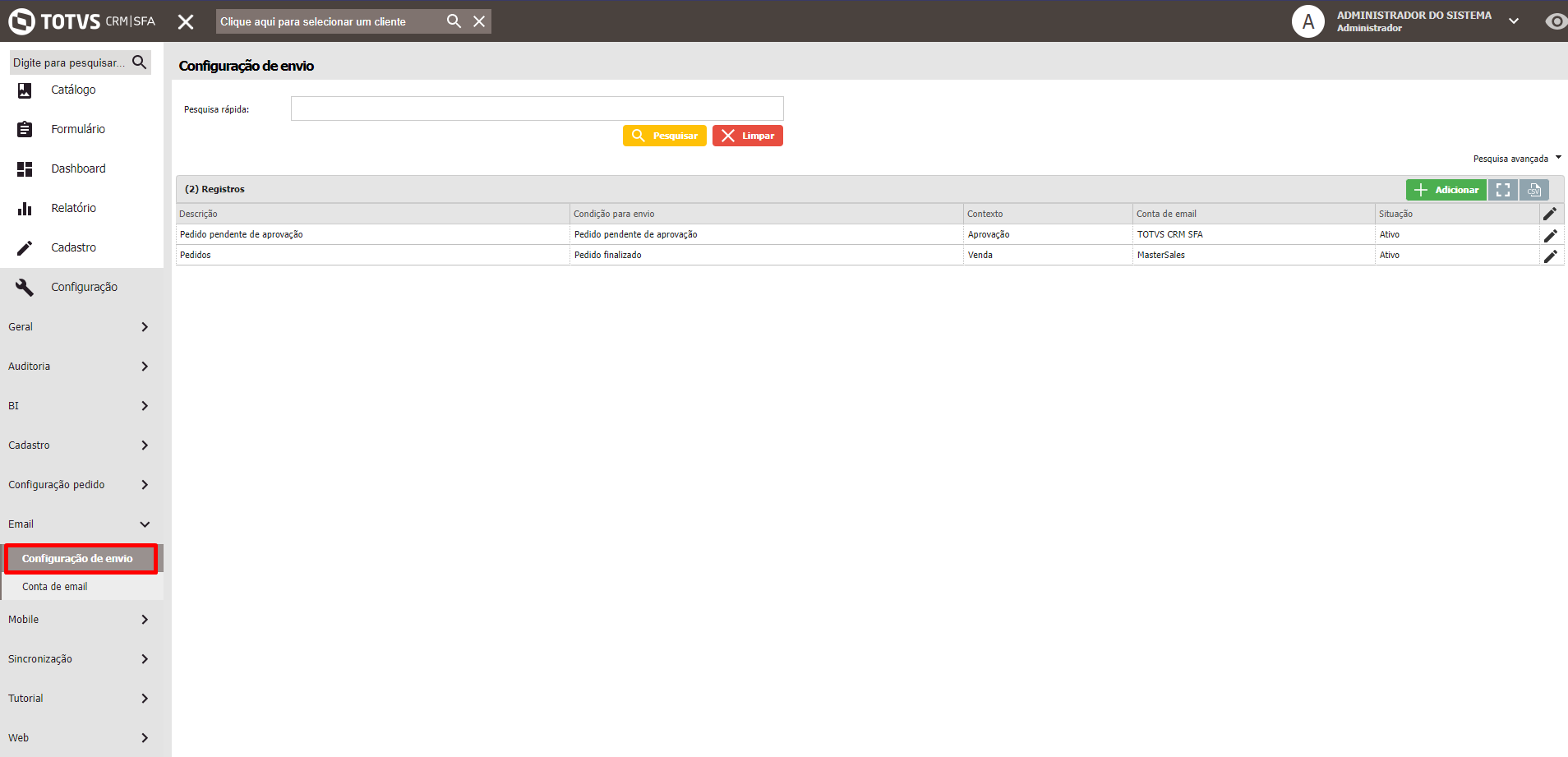The image size is (1568, 757).
Task: Click the TOTVS CRM SFA logo
Action: pyautogui.click(x=82, y=21)
